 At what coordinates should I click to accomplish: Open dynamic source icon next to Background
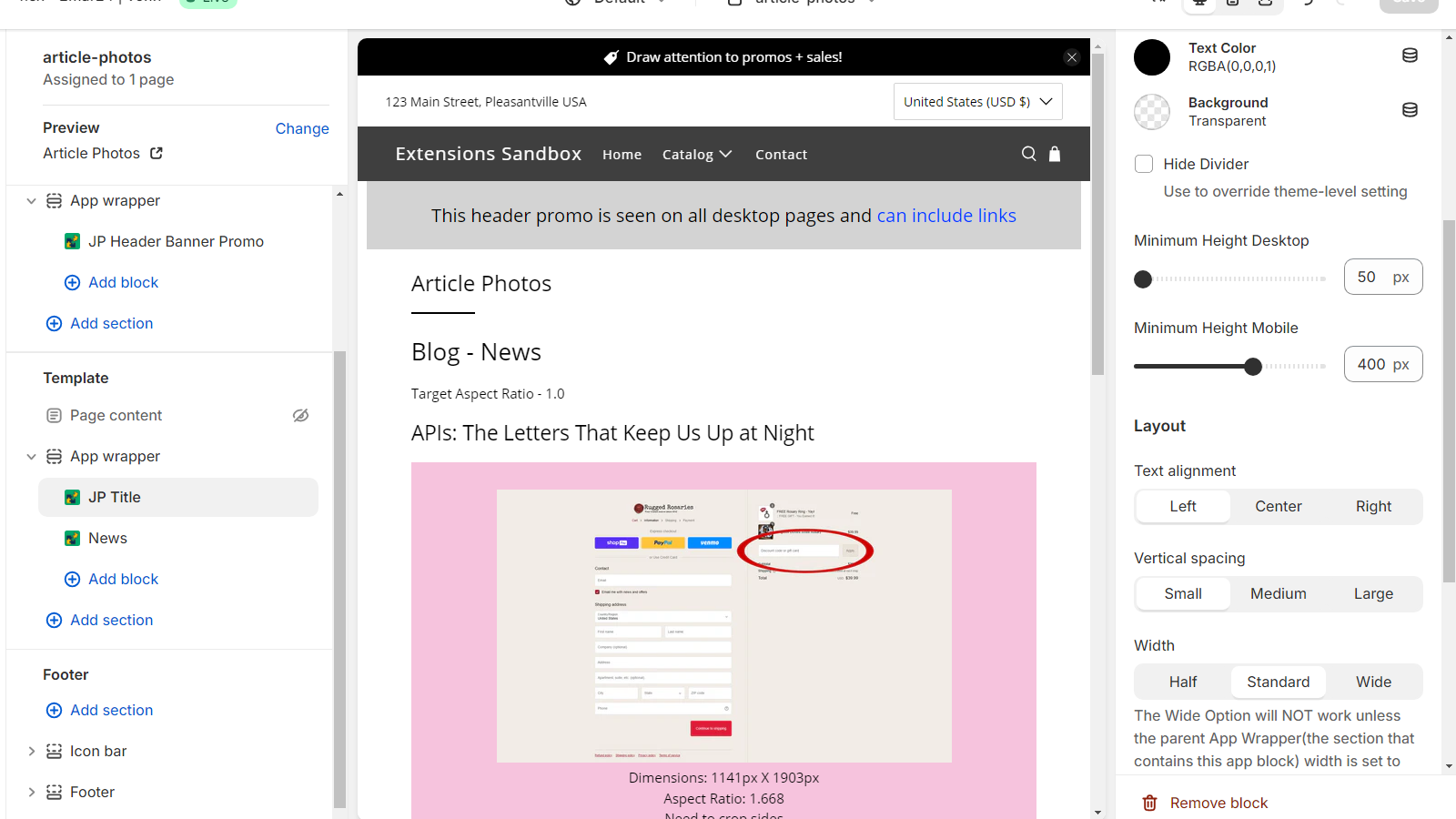[1410, 109]
